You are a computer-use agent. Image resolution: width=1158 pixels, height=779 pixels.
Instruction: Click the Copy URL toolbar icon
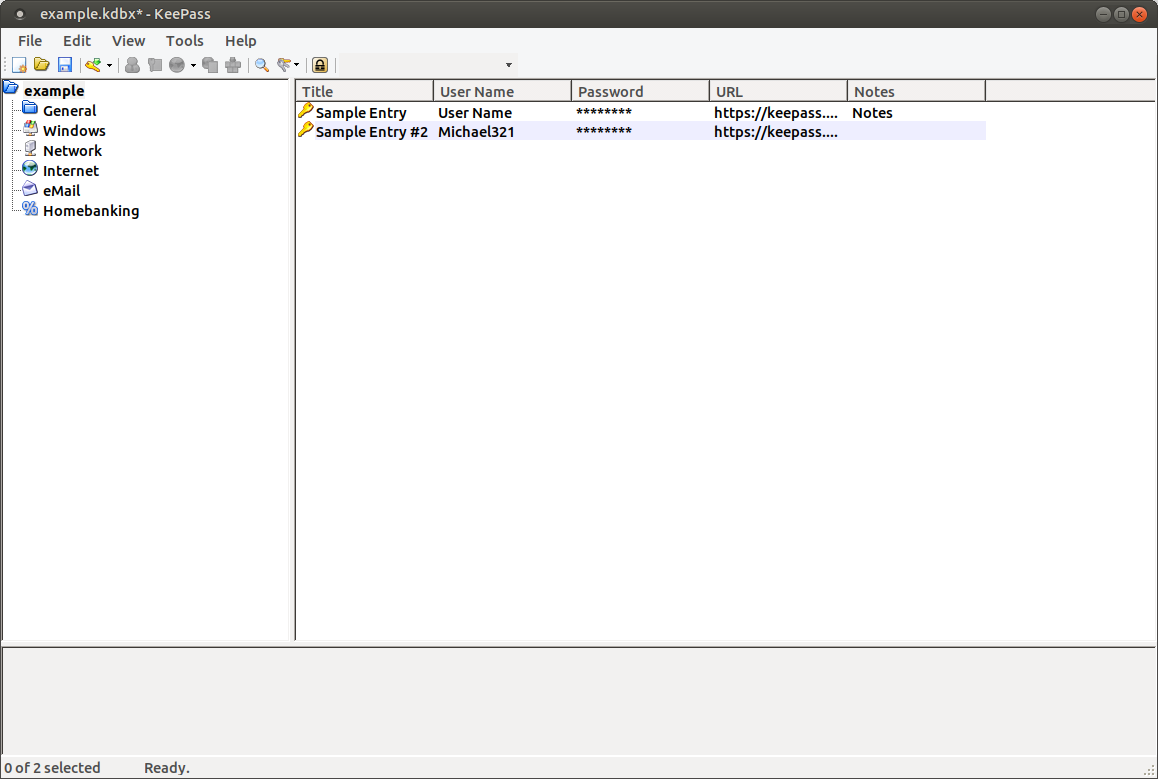click(x=210, y=65)
